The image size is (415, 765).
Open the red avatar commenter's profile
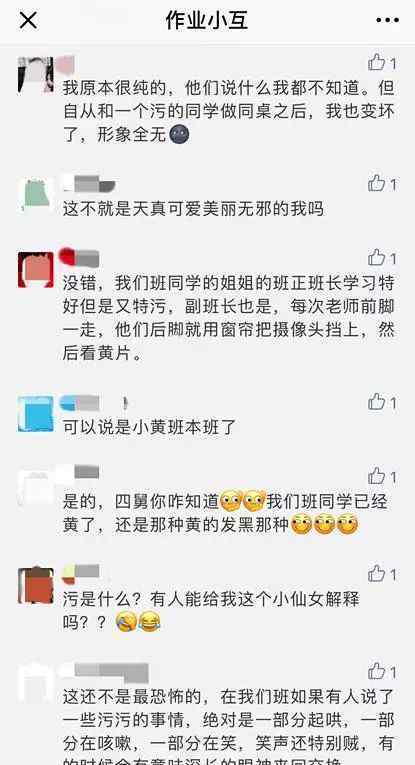[36, 269]
